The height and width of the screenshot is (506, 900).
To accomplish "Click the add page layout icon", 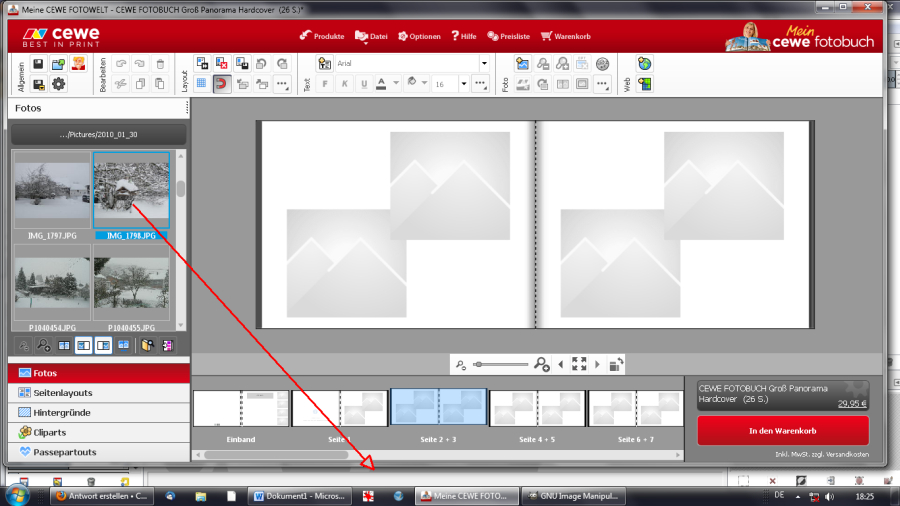I will [202, 64].
